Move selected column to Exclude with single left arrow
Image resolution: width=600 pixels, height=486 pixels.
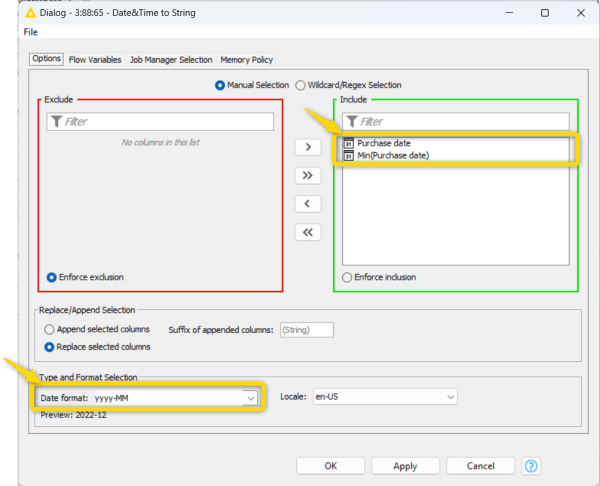coord(308,204)
